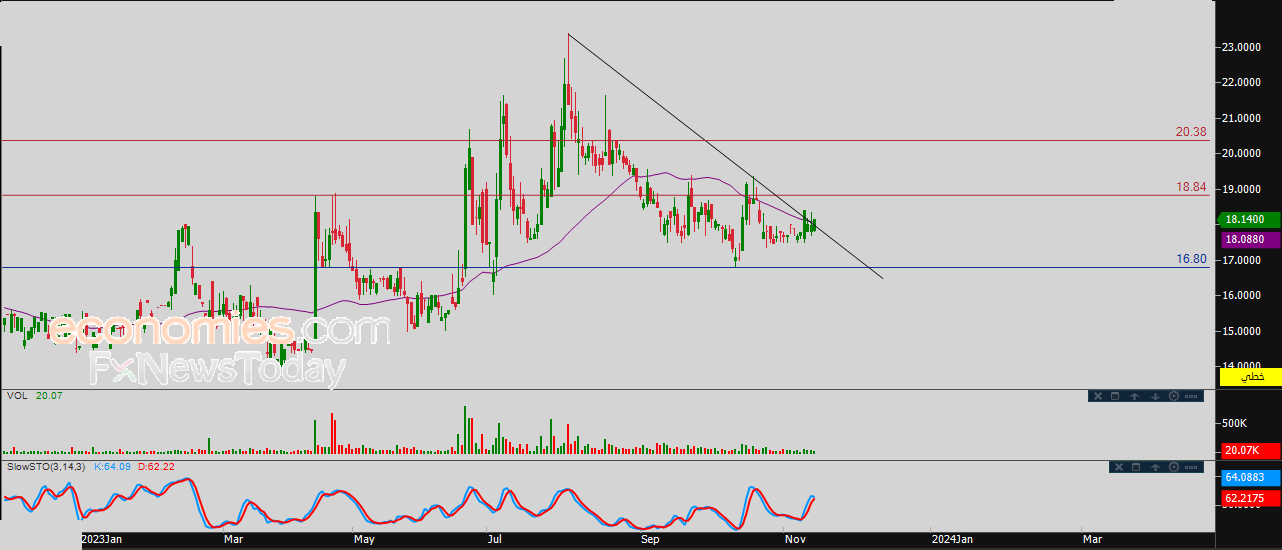Screen dimensions: 1282x550
Task: Click the Mar 2023 date axis label
Action: (234, 540)
